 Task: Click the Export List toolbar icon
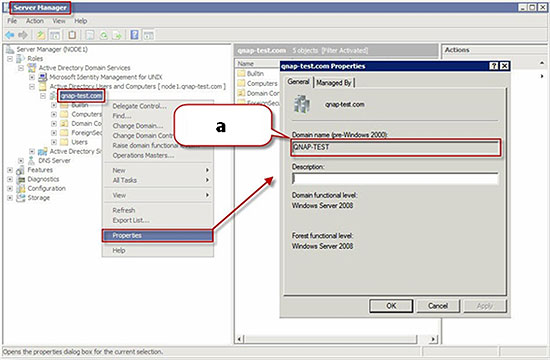117,35
